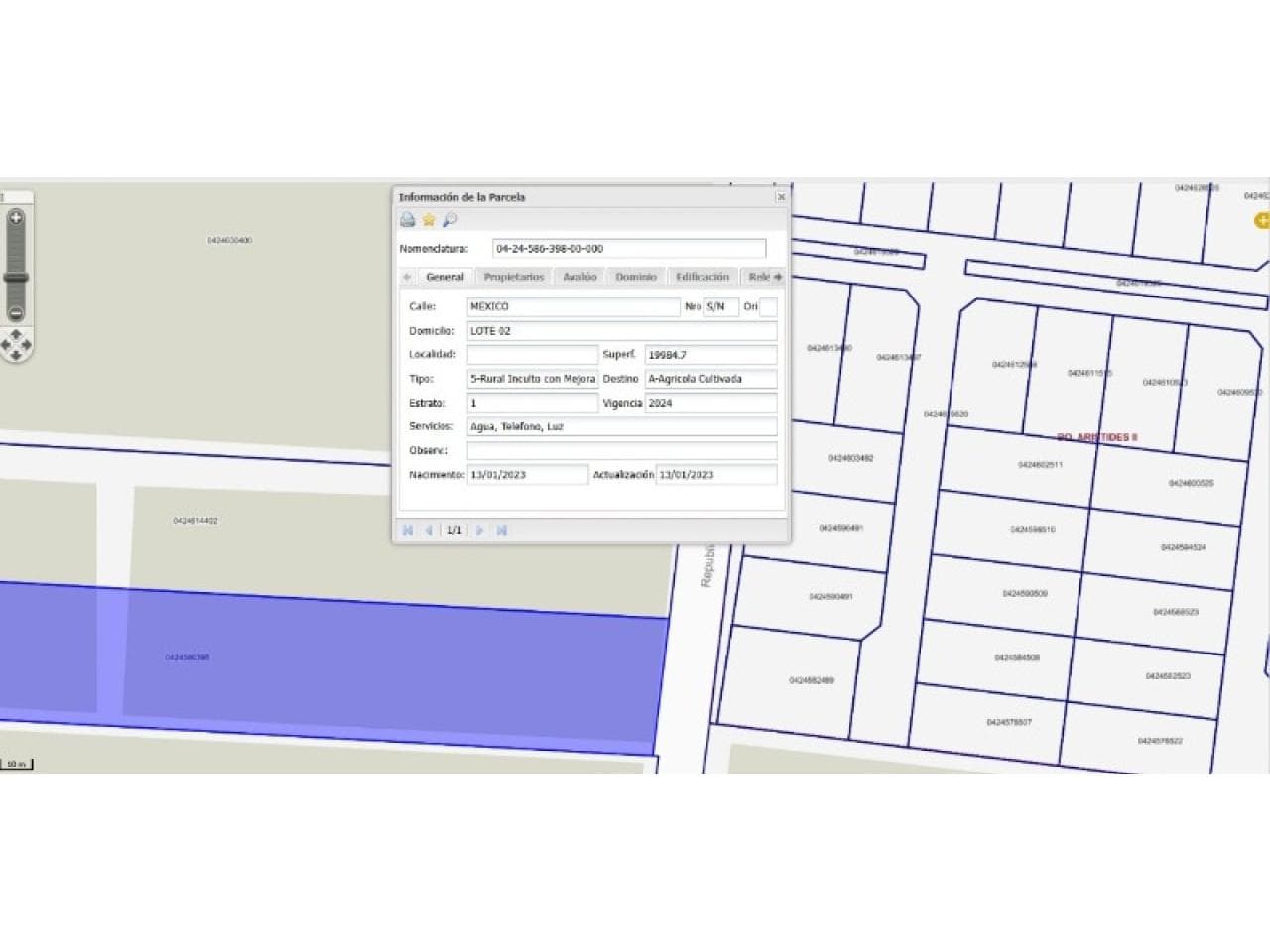Screen dimensions: 1270x952
Task: Switch to the Propietarios tab
Action: click(514, 277)
